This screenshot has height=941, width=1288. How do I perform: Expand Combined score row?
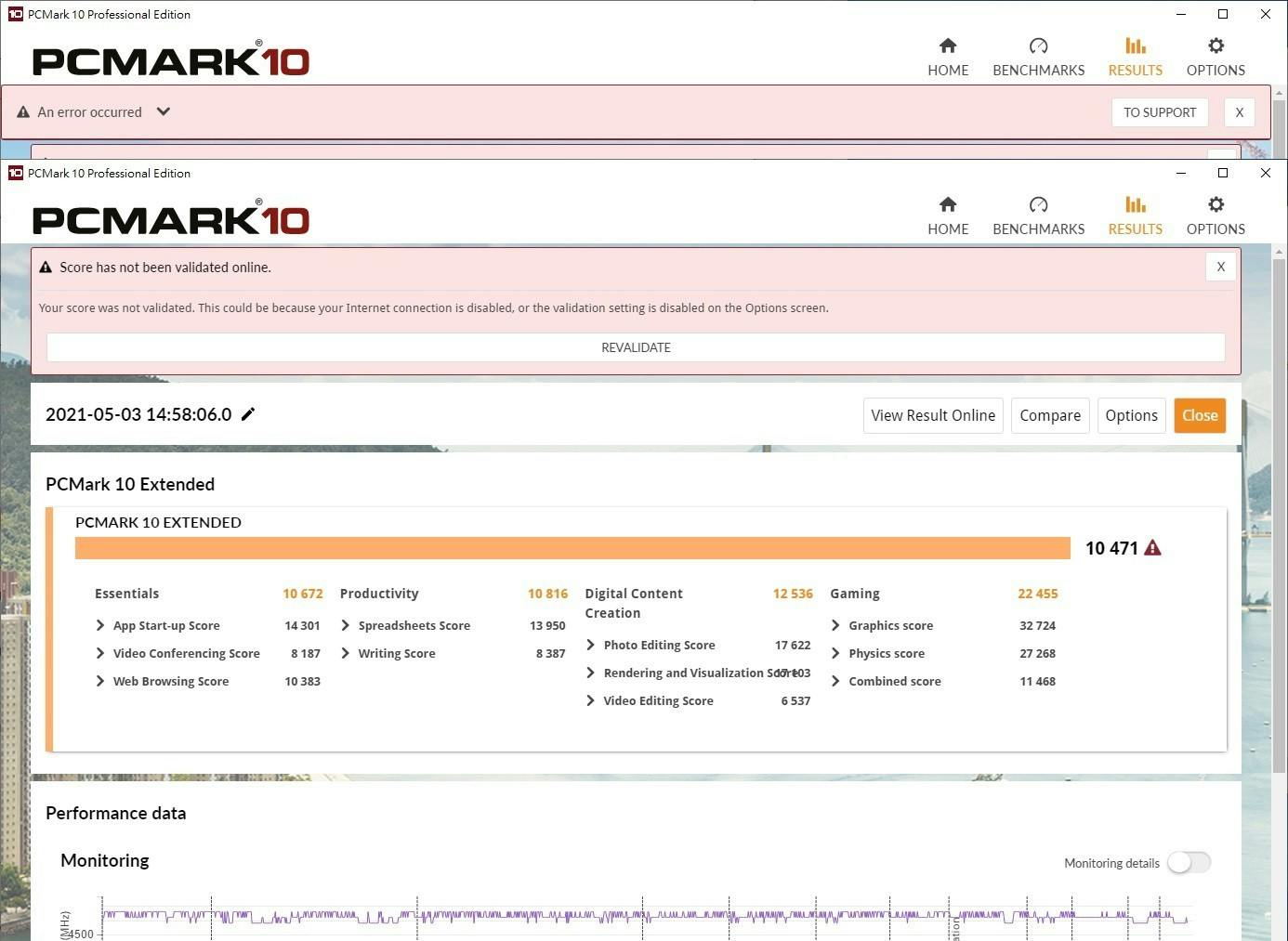pyautogui.click(x=835, y=681)
